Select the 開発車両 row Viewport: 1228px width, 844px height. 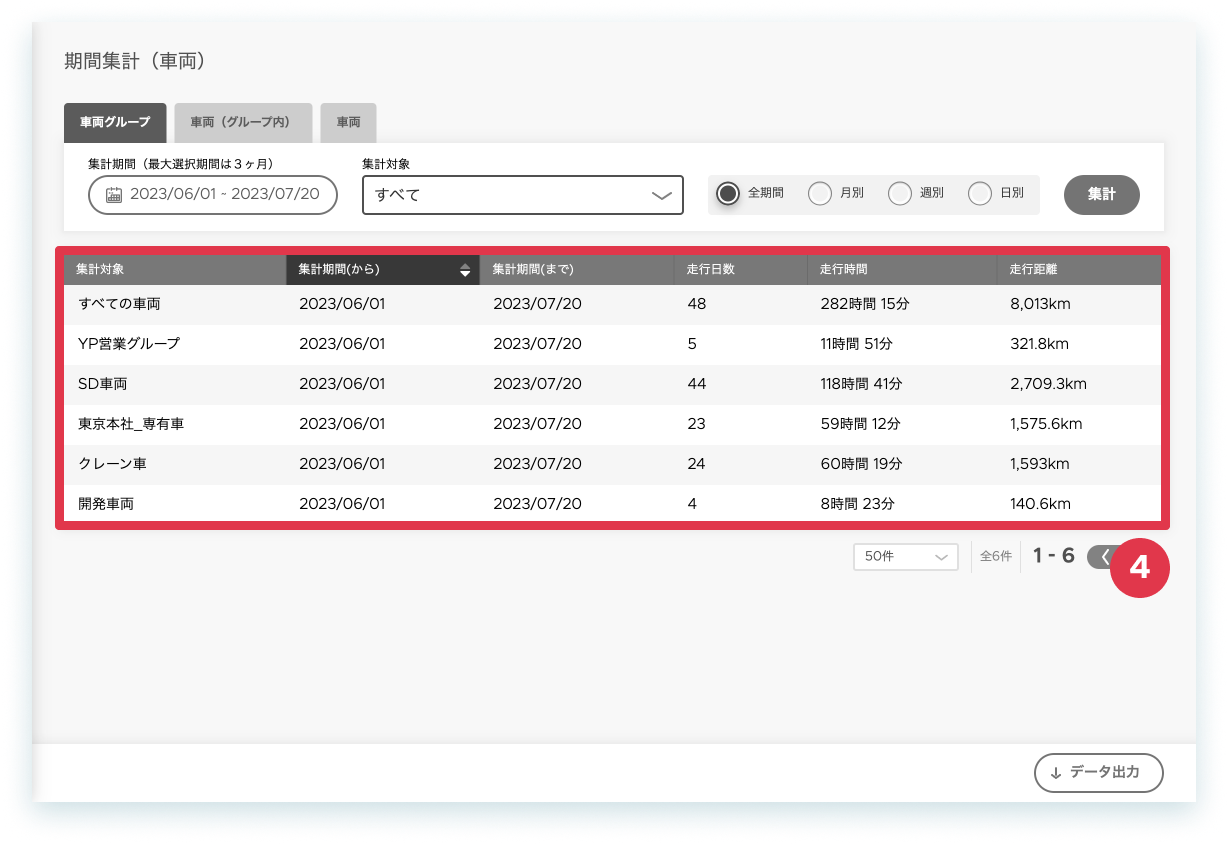(613, 504)
